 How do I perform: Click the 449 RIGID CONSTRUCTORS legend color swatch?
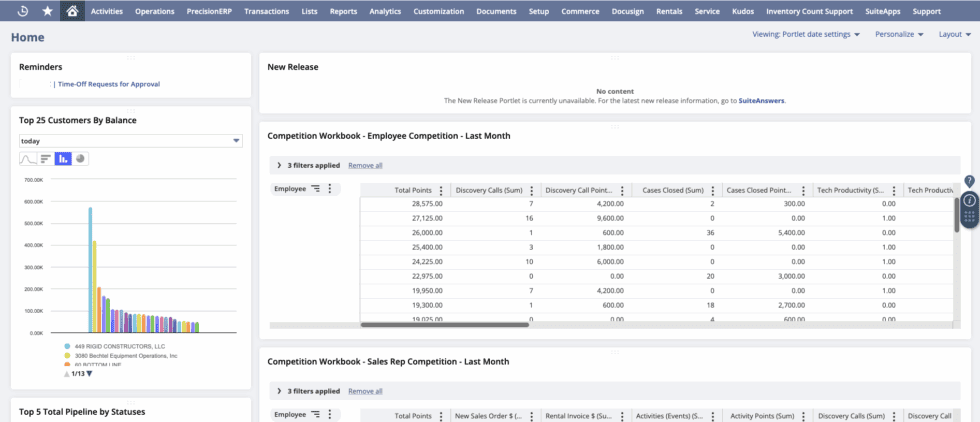click(x=67, y=346)
